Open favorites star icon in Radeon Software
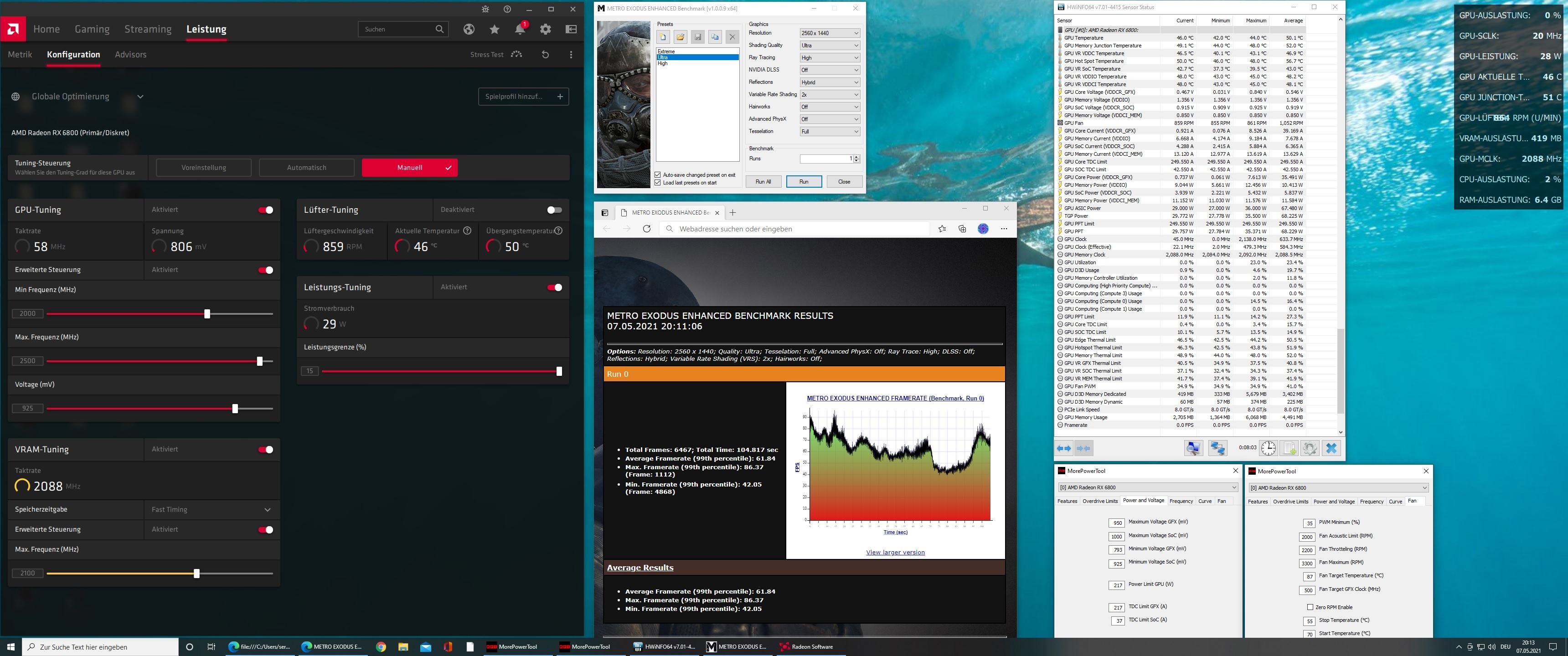This screenshot has height=656, width=1568. click(x=494, y=29)
